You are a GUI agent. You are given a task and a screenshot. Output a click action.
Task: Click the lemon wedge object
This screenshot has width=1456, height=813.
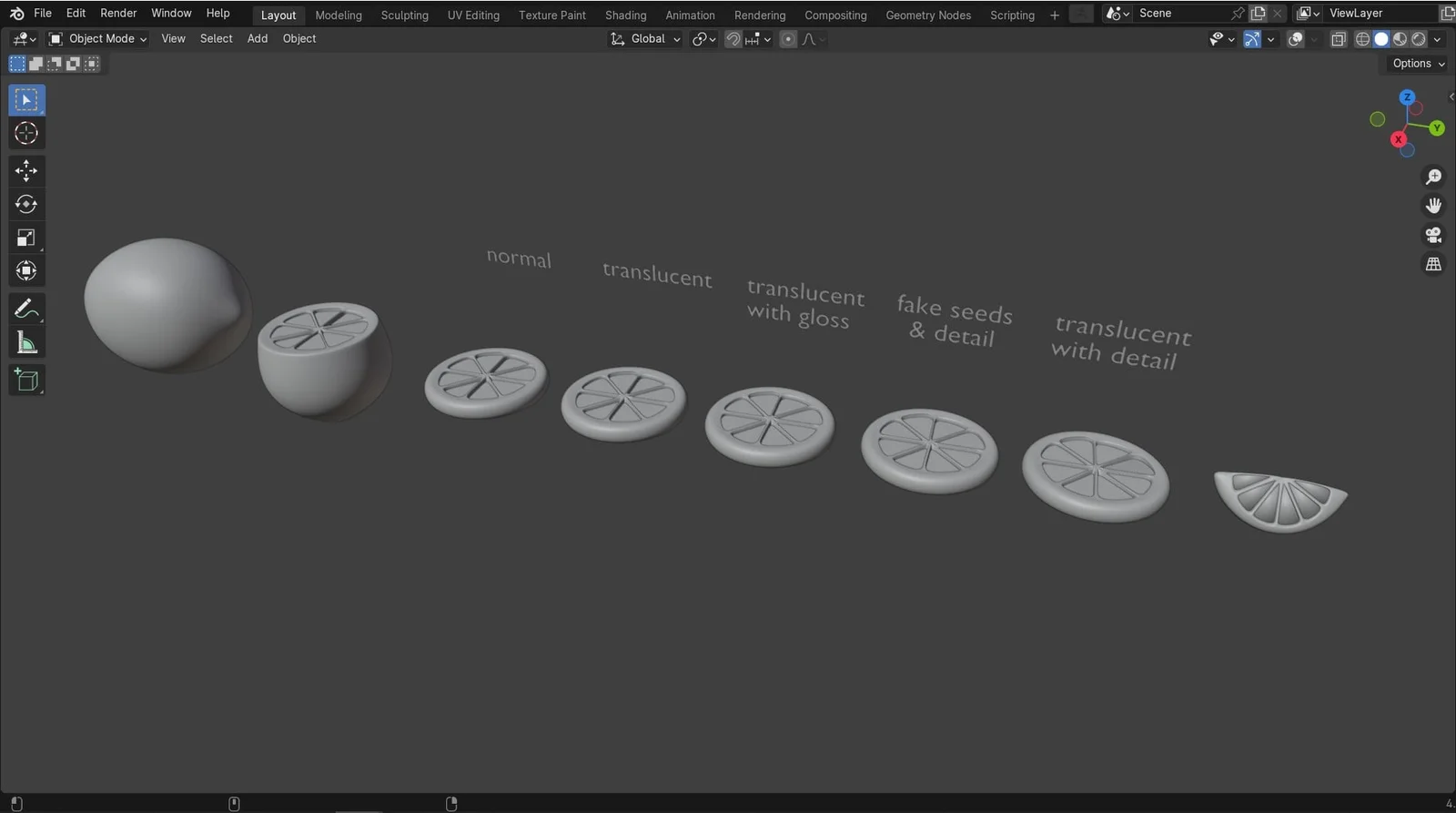tap(1280, 501)
